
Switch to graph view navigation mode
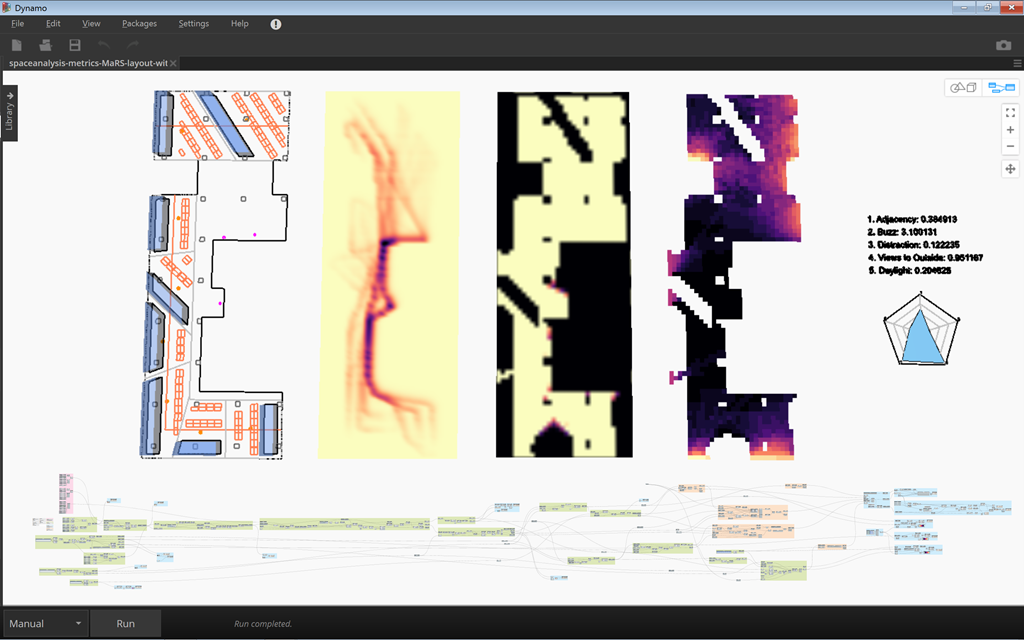point(998,88)
